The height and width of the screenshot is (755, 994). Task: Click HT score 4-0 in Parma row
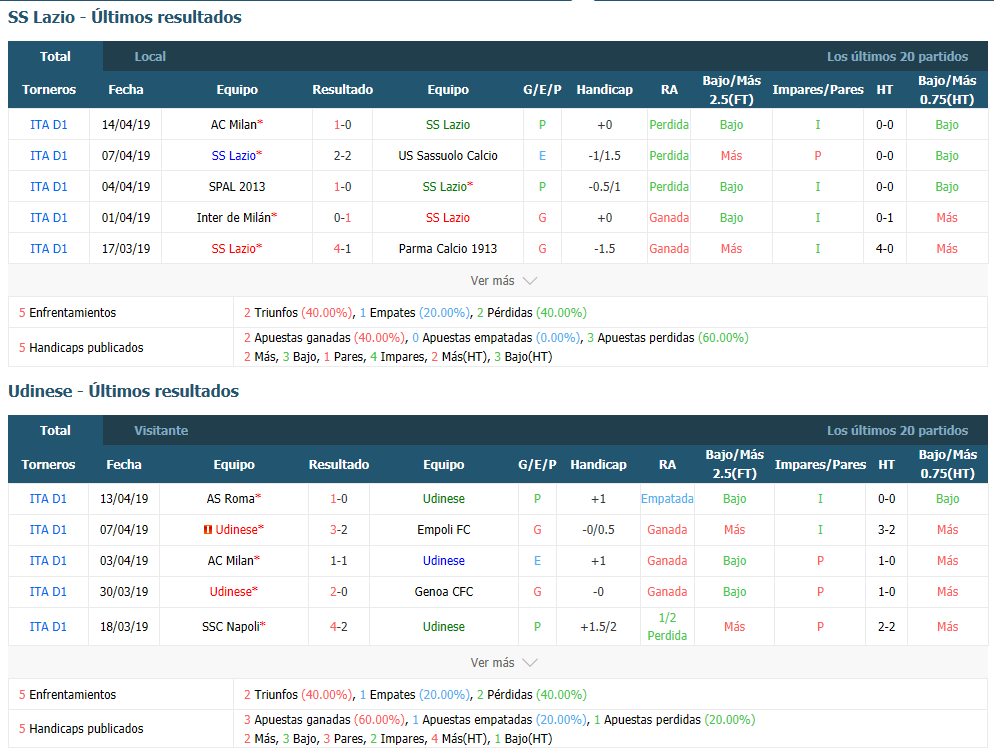pos(884,249)
